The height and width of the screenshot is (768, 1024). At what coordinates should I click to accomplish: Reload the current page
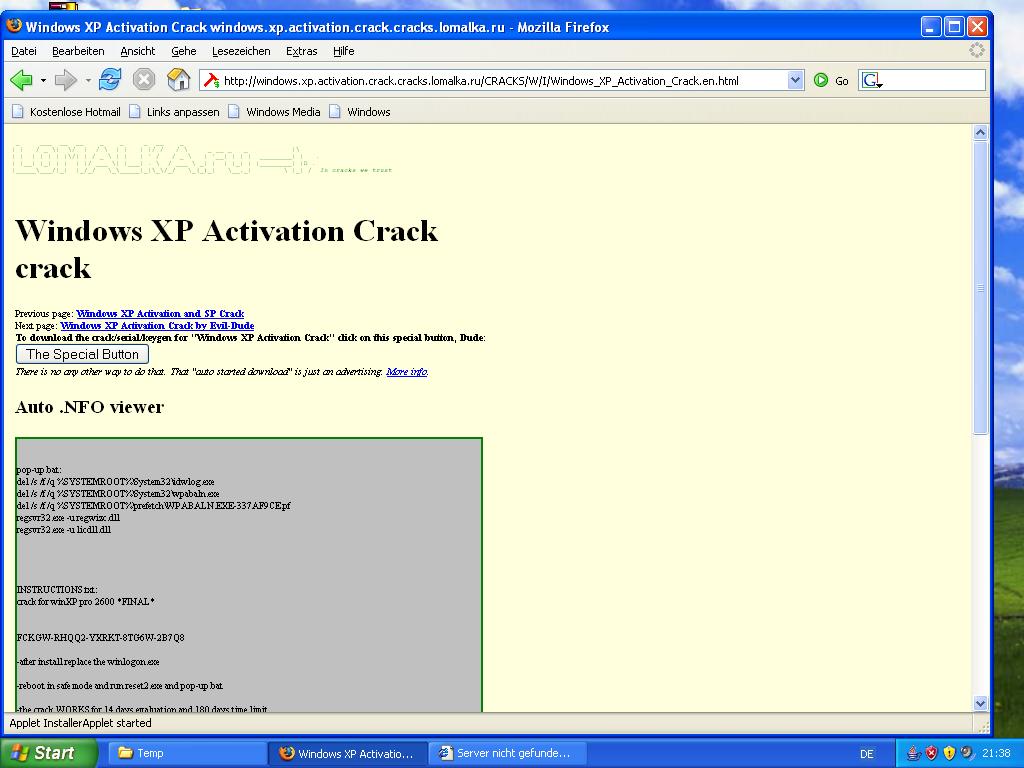coord(110,80)
